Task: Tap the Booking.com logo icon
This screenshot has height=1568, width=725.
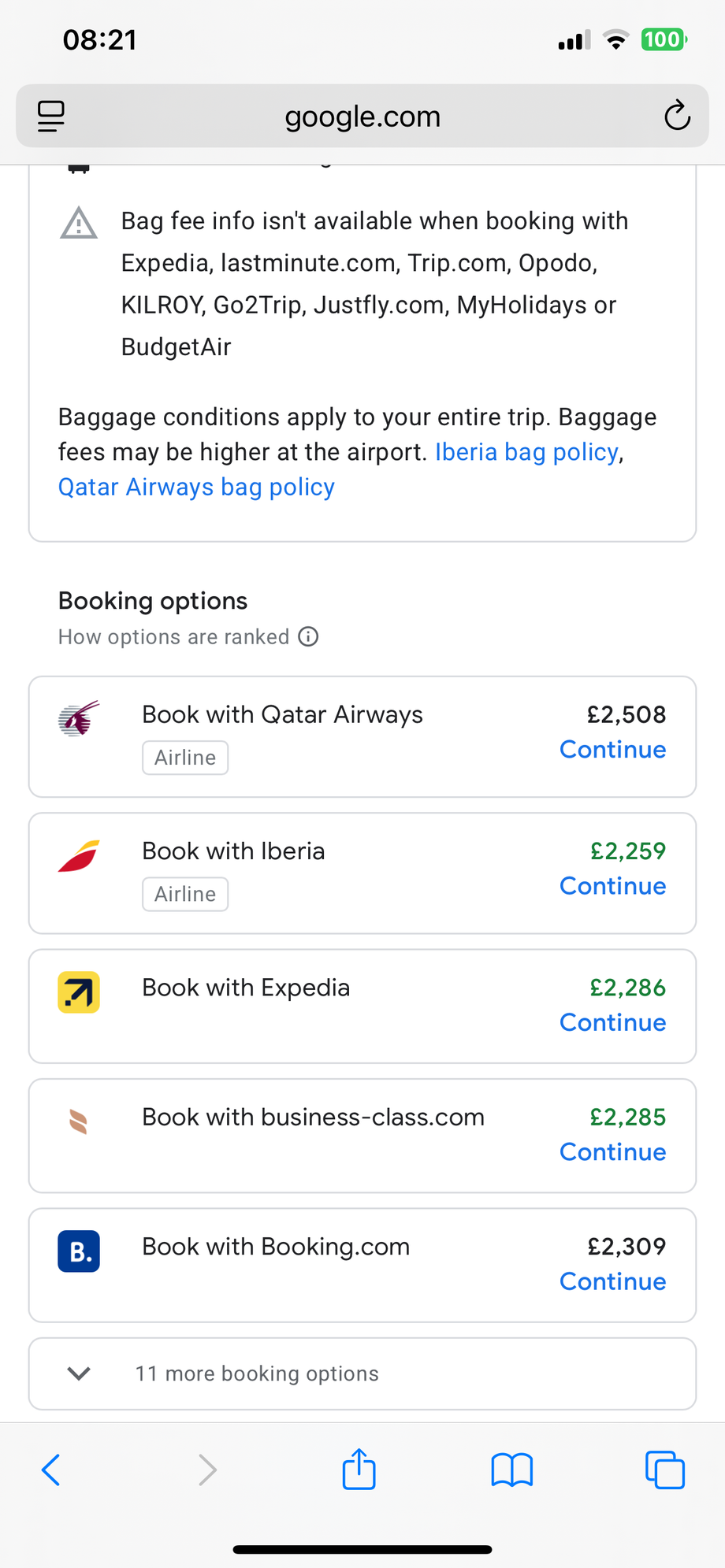Action: [x=79, y=1251]
